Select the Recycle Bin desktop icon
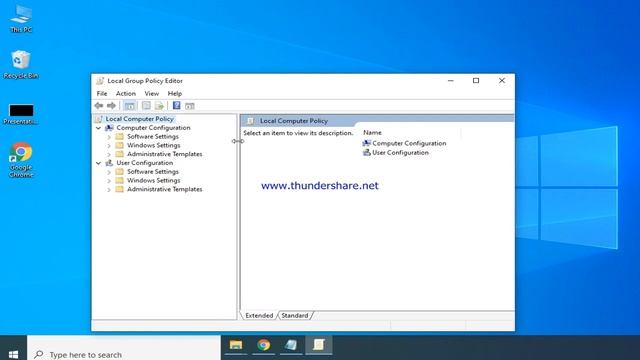Viewport: 640px width, 360px height. pyautogui.click(x=21, y=64)
